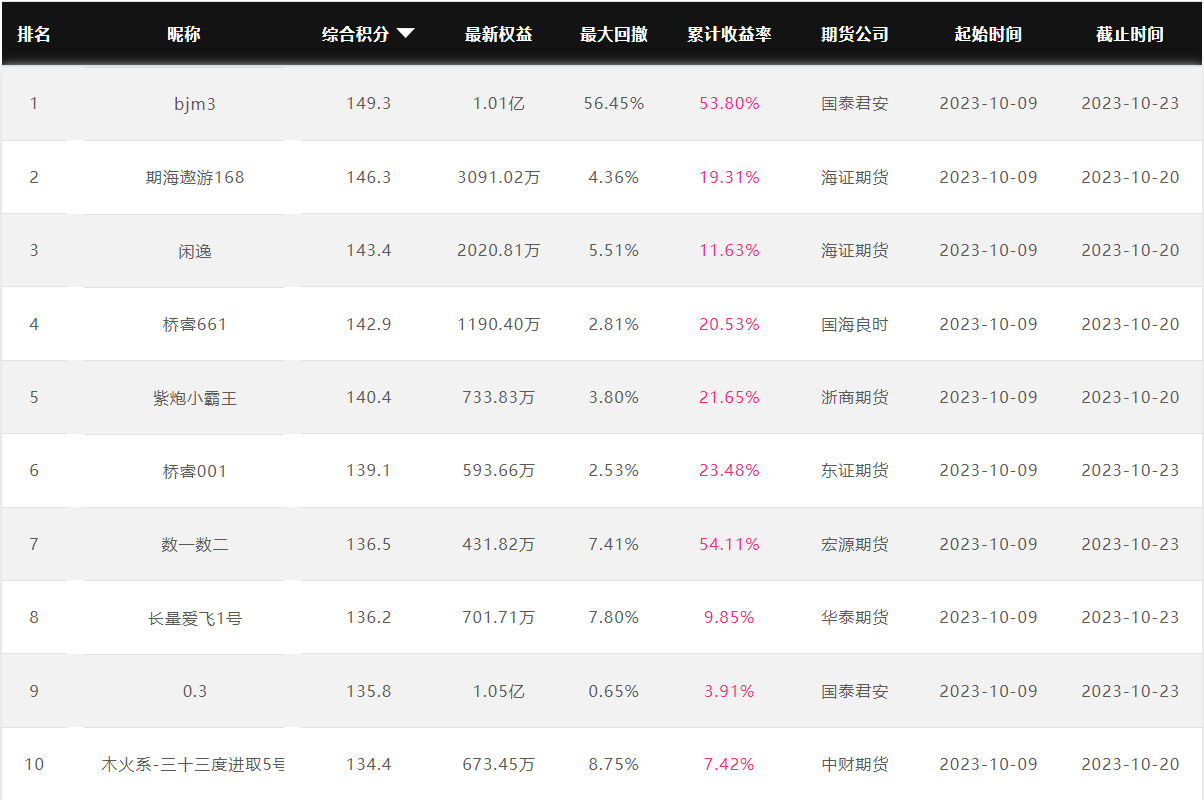Open the 桥睿661 nickname entry

click(x=195, y=324)
